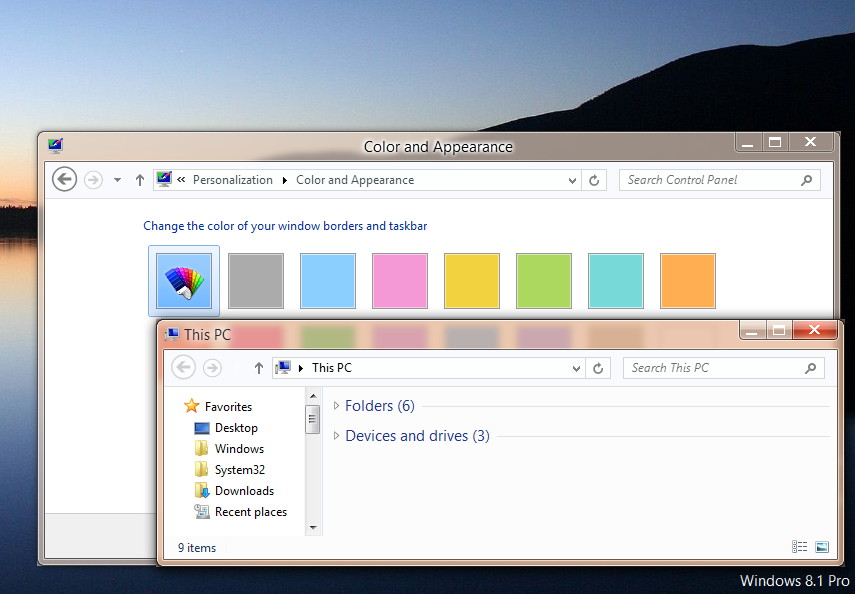Open Color and Appearance title bar system icon

[55, 145]
